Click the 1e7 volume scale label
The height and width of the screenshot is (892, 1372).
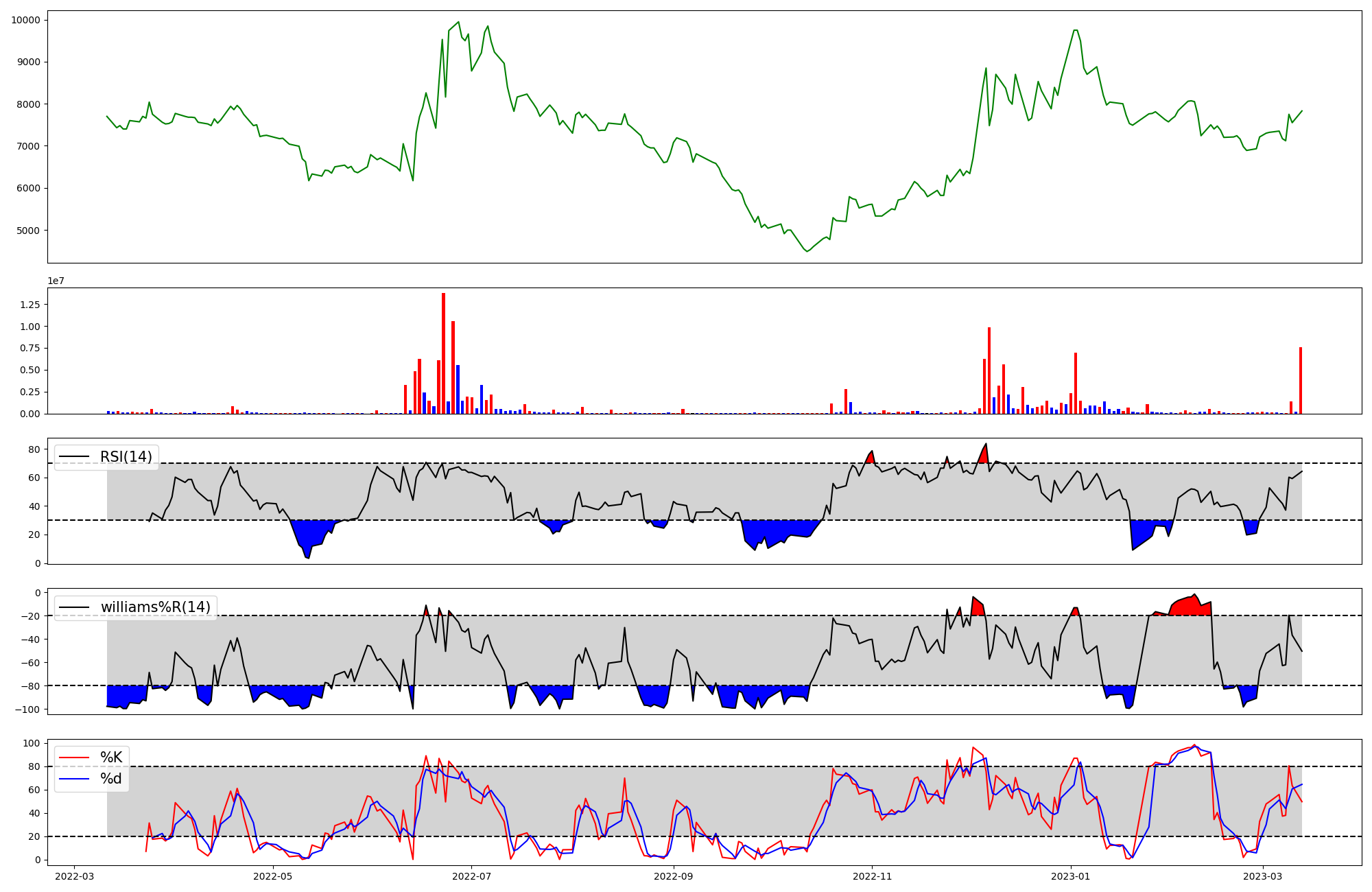tap(56, 281)
